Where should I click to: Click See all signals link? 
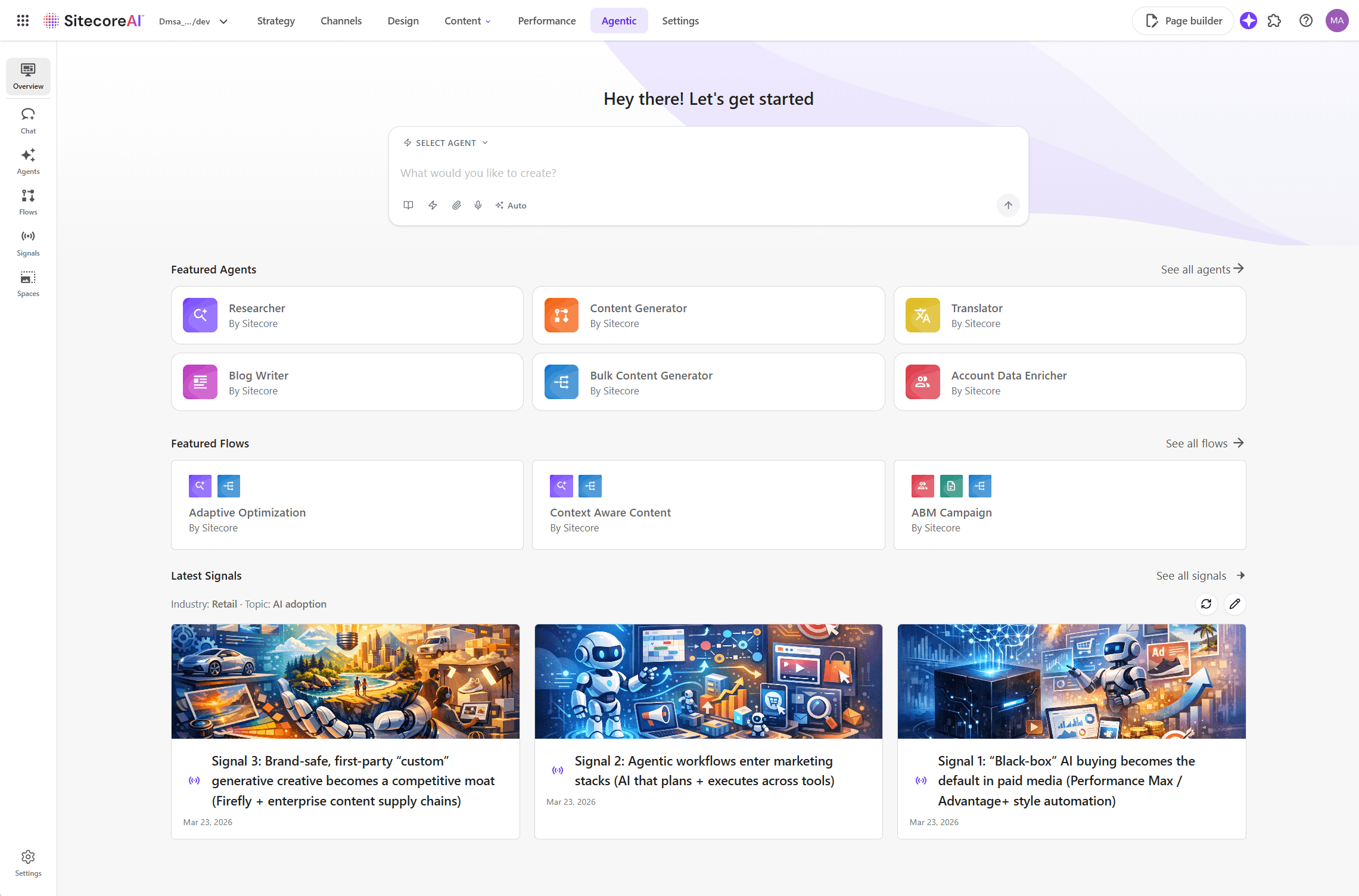(x=1201, y=575)
